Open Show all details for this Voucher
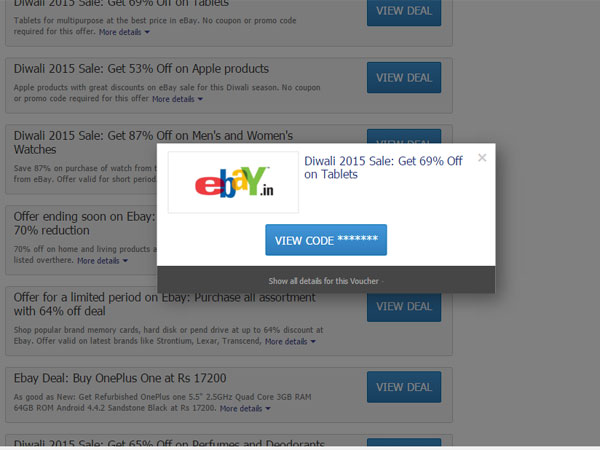 (324, 281)
